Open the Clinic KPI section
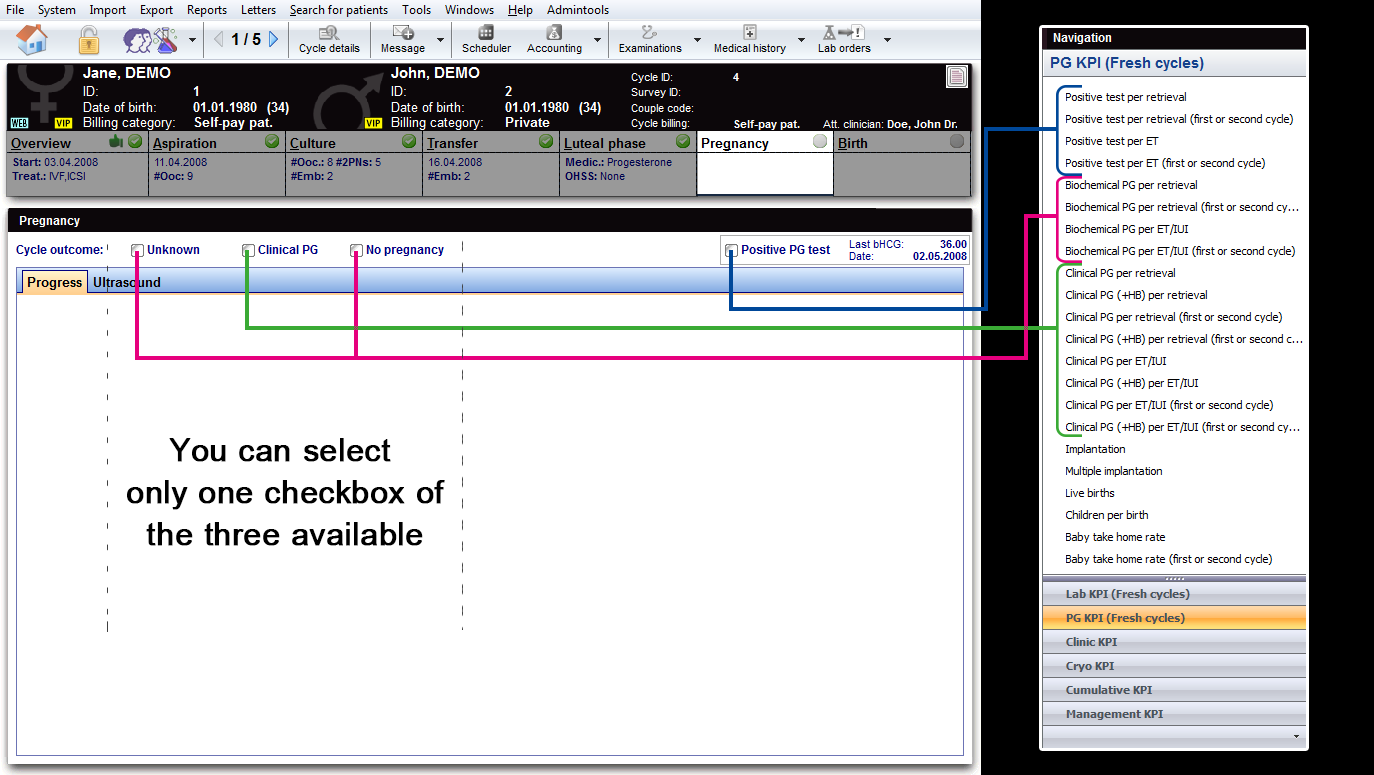The height and width of the screenshot is (775, 1374). (x=1174, y=642)
